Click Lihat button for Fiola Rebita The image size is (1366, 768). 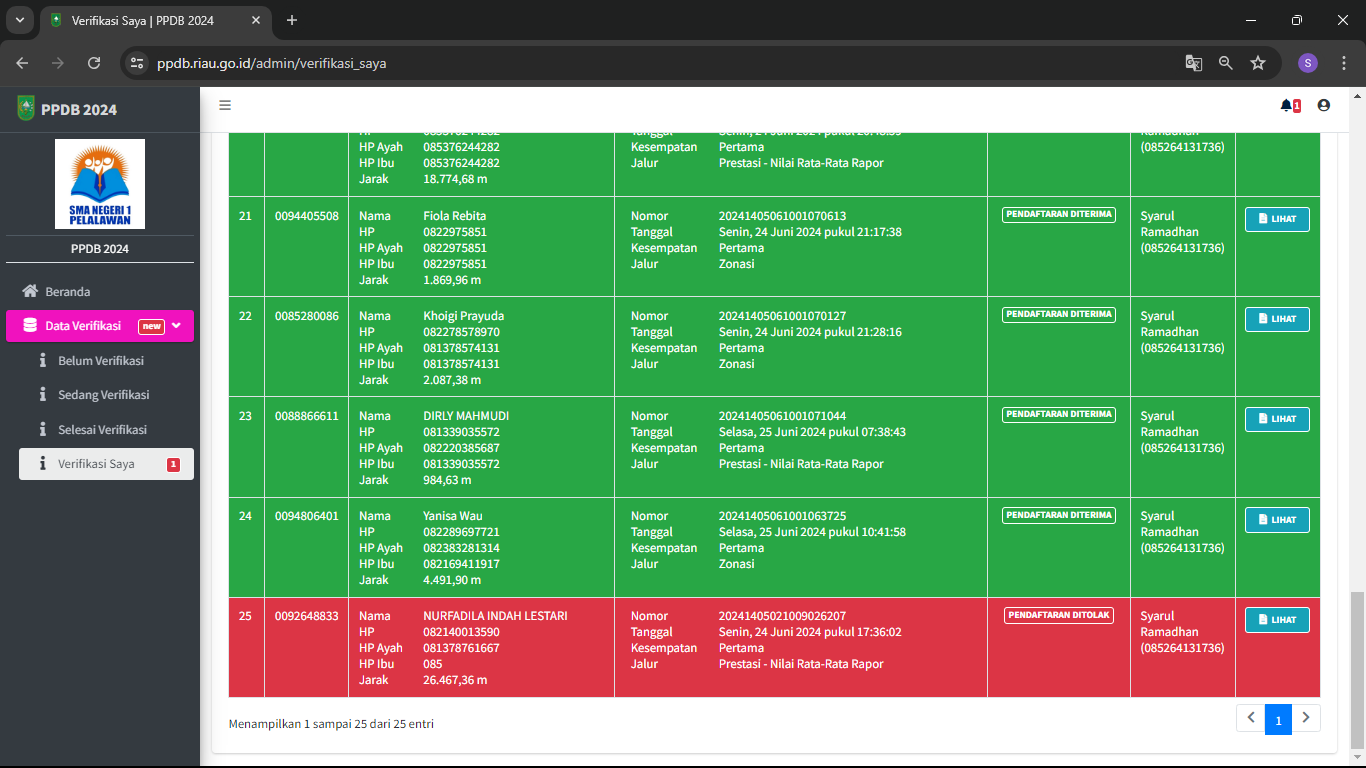(x=1276, y=219)
